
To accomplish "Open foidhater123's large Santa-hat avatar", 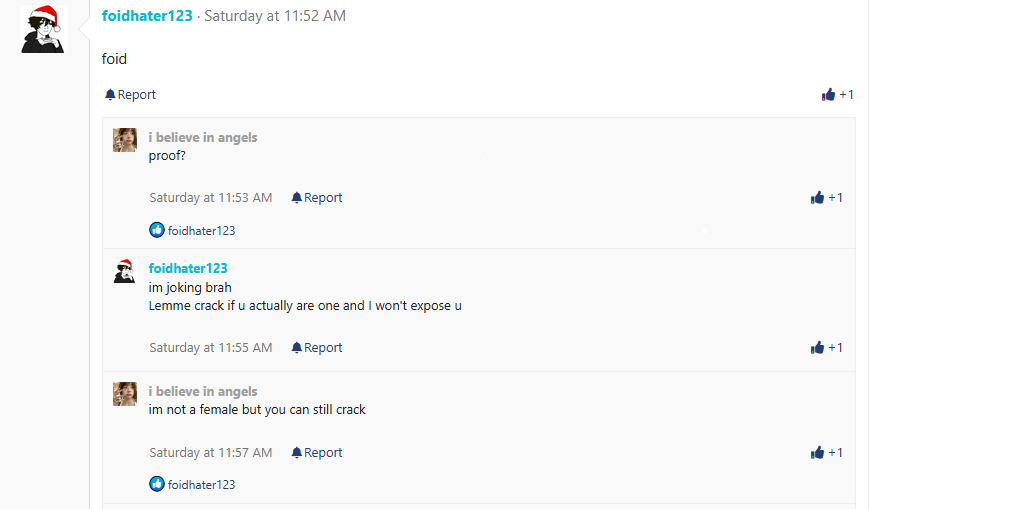I will pos(42,29).
